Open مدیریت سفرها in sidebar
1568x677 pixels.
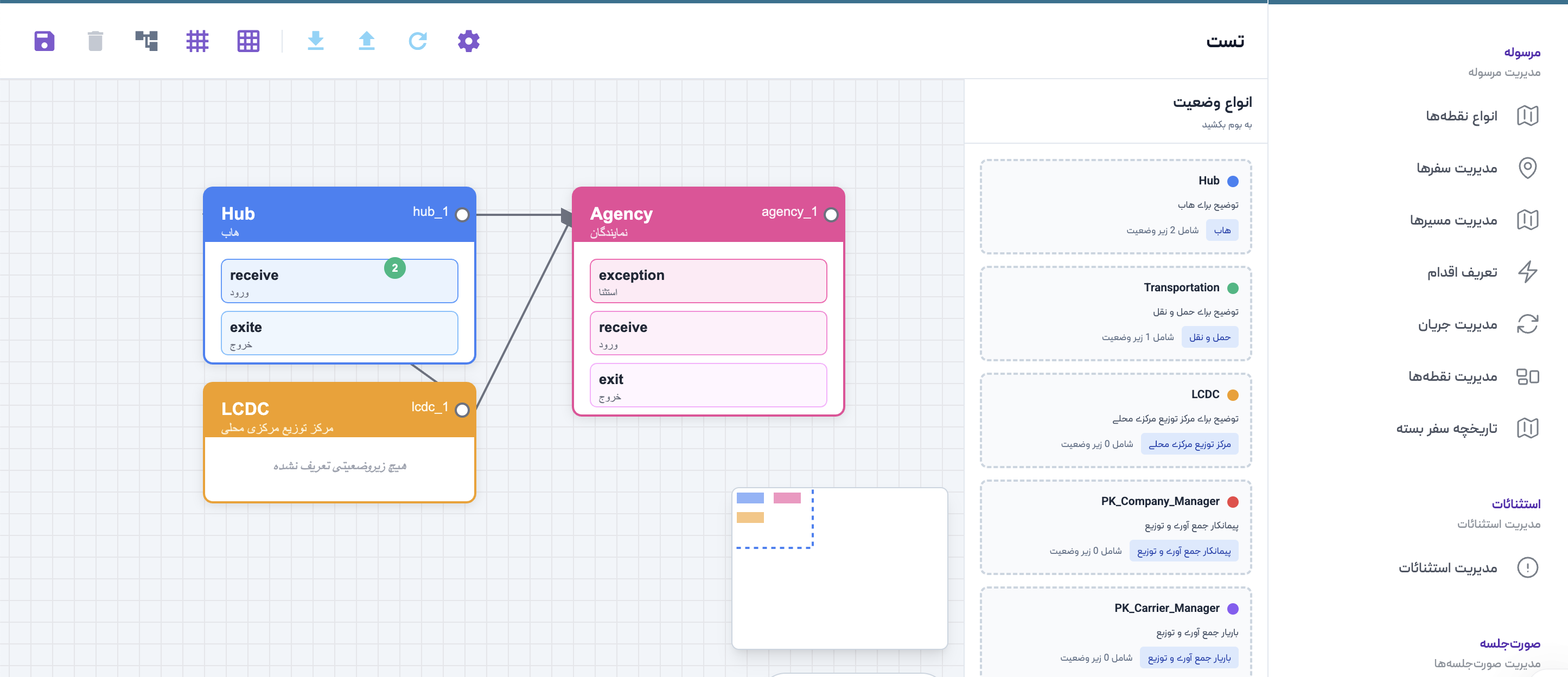pos(1456,168)
